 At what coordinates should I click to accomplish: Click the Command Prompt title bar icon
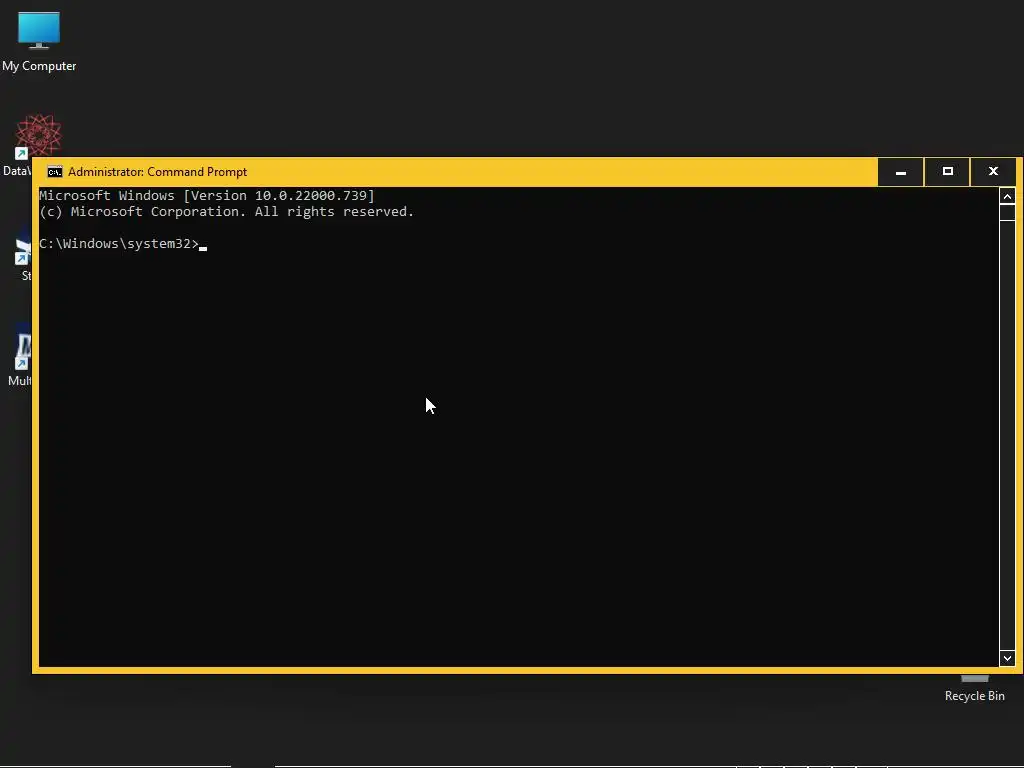coord(55,172)
